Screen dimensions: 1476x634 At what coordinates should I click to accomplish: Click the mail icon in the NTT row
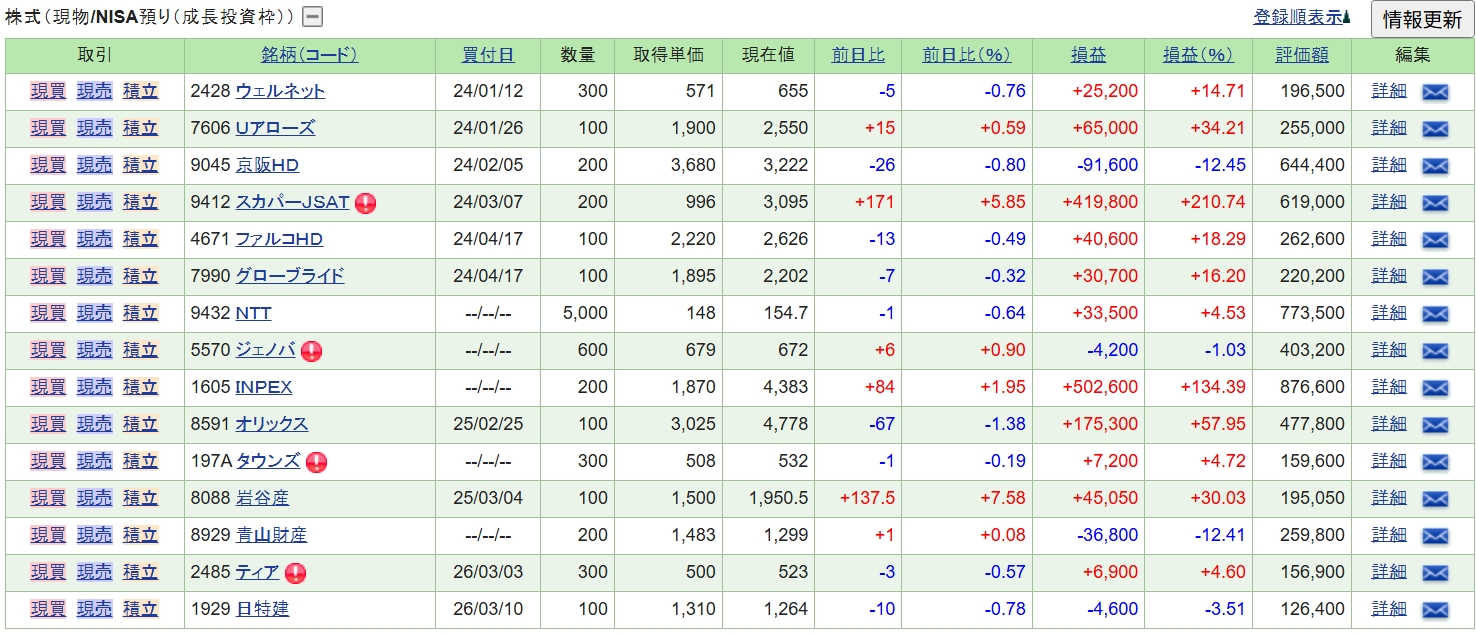(x=1435, y=314)
